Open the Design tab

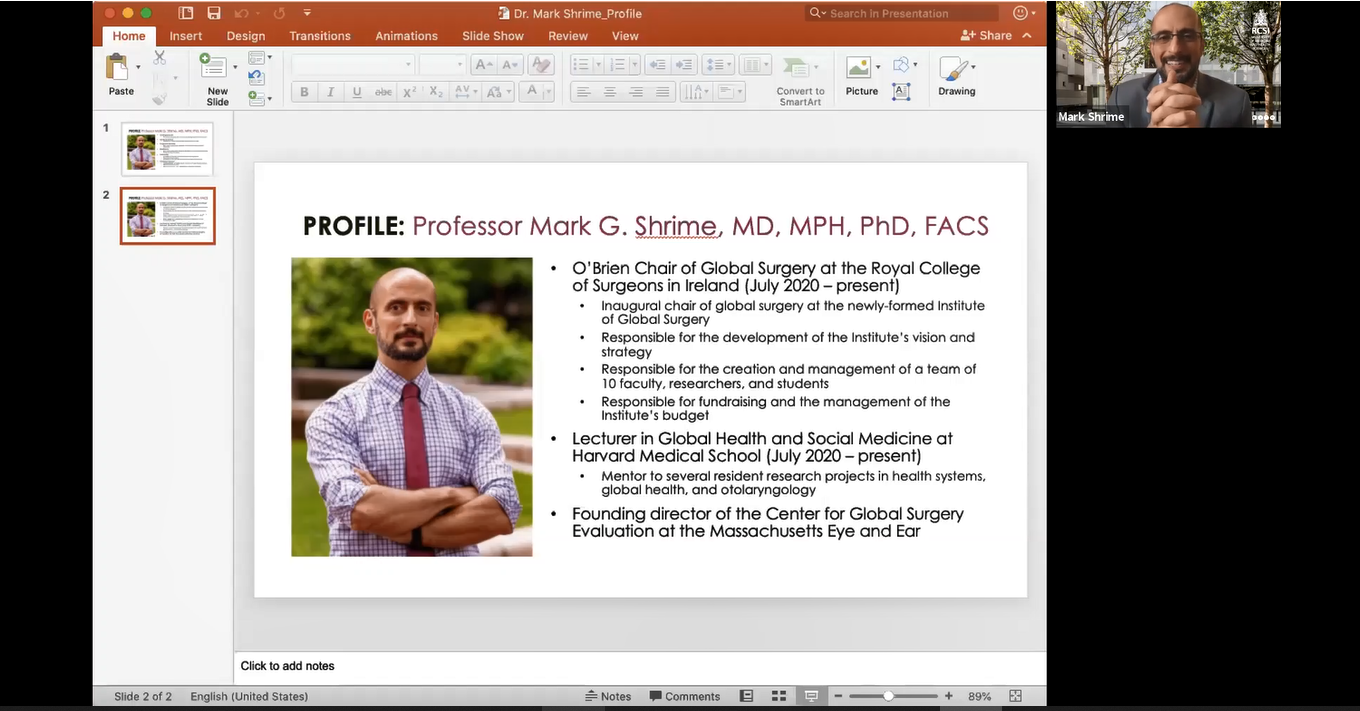click(246, 36)
